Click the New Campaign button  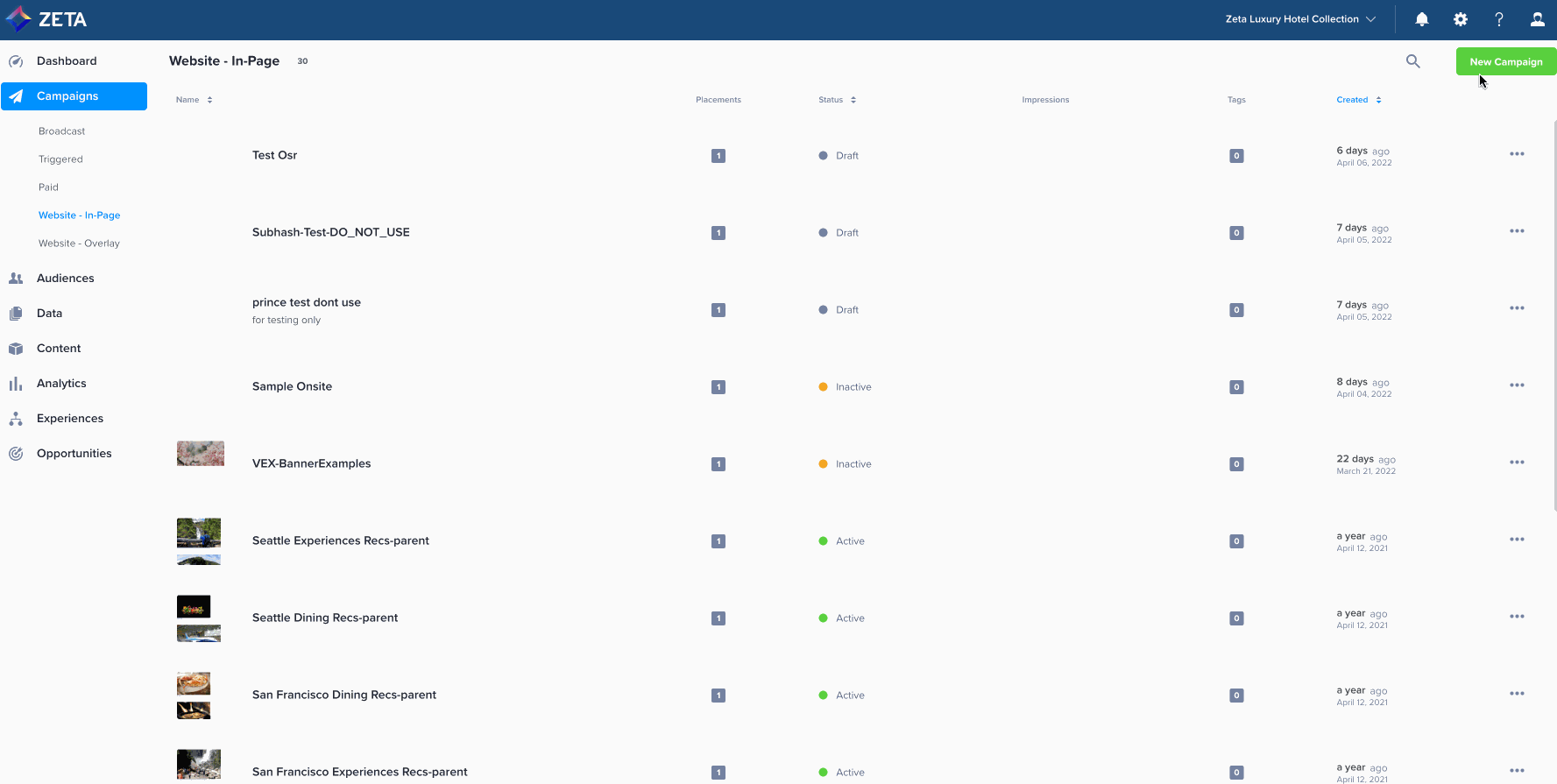point(1505,61)
